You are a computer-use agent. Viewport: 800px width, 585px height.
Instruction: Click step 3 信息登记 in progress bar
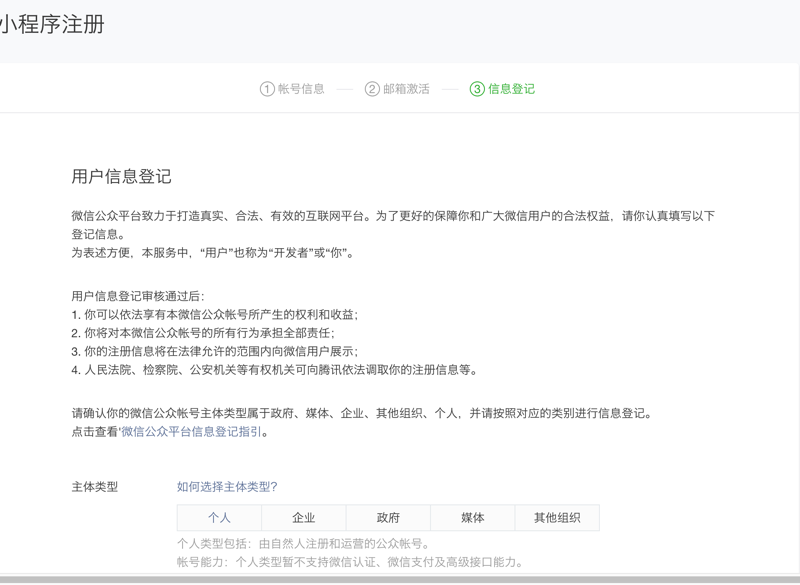pos(503,89)
